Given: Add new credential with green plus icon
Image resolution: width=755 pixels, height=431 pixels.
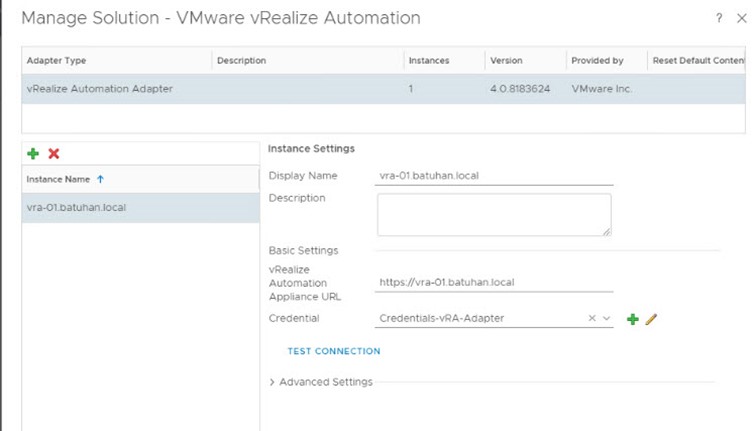Looking at the screenshot, I should pos(633,319).
